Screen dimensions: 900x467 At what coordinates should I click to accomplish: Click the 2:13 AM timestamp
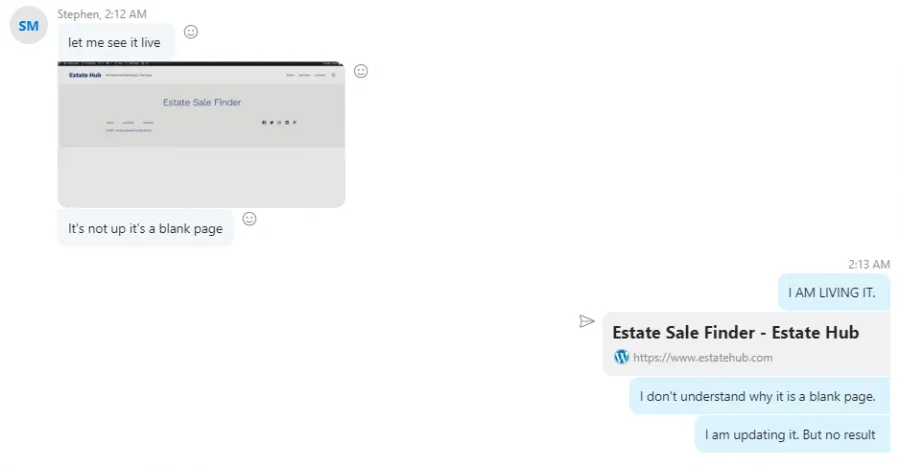tap(869, 264)
